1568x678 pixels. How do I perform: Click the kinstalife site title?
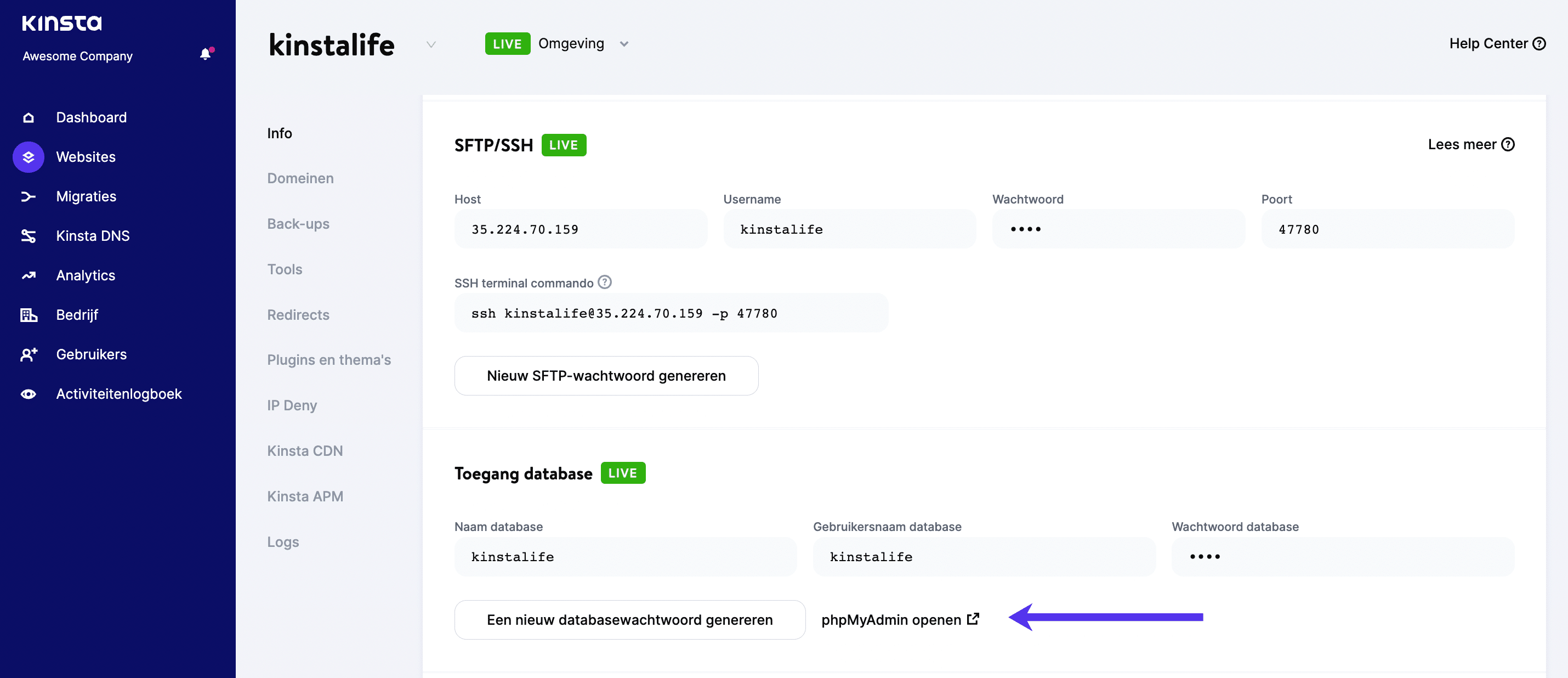click(332, 45)
